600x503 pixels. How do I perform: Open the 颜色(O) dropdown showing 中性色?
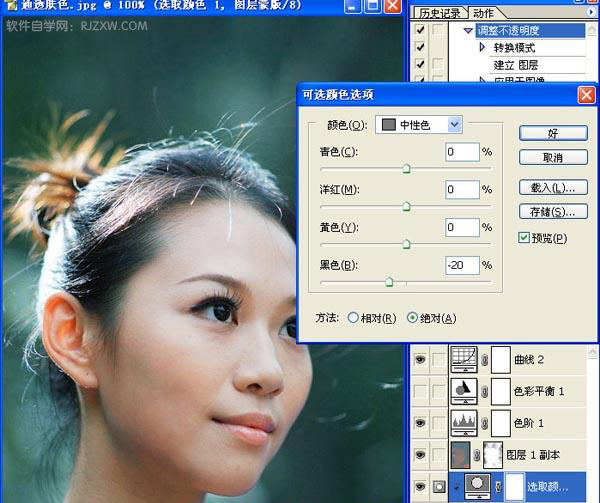[419, 125]
